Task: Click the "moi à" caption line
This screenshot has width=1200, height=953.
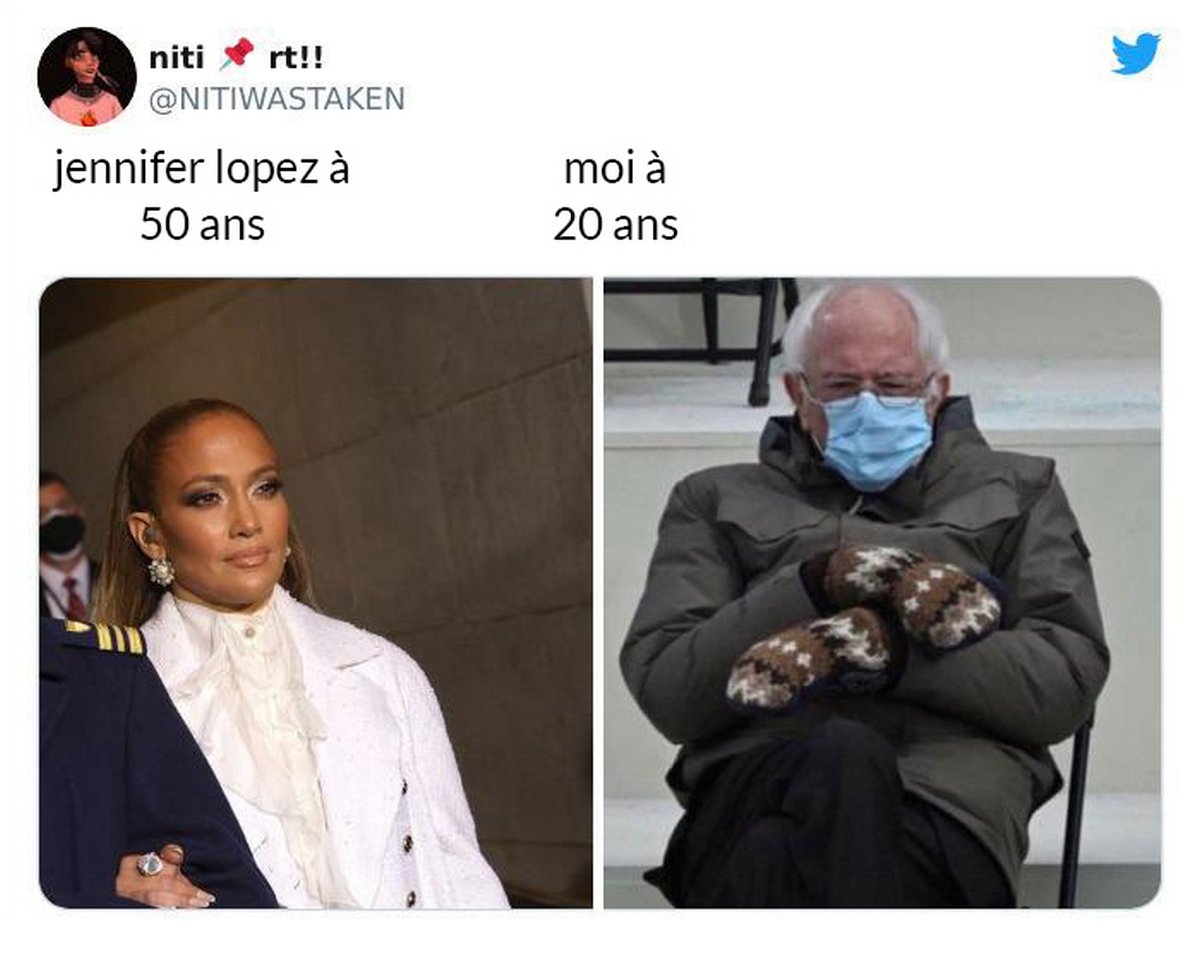Action: coord(615,171)
